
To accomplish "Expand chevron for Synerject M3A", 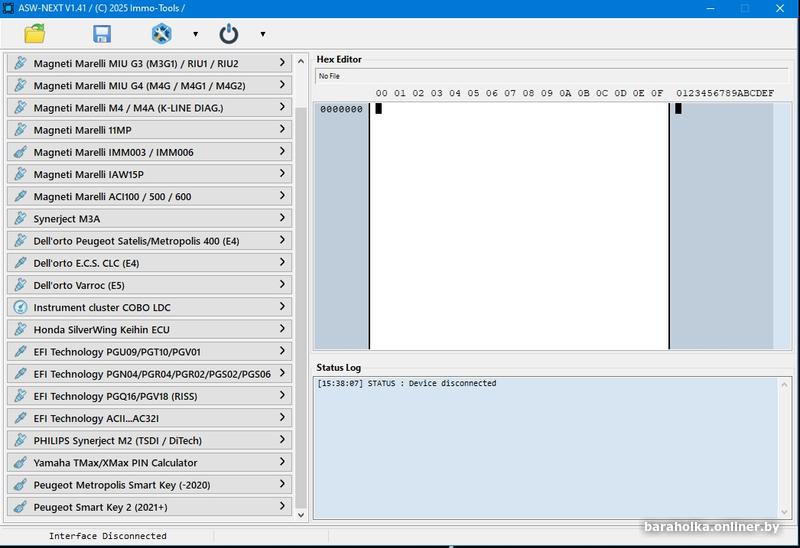I will point(282,217).
